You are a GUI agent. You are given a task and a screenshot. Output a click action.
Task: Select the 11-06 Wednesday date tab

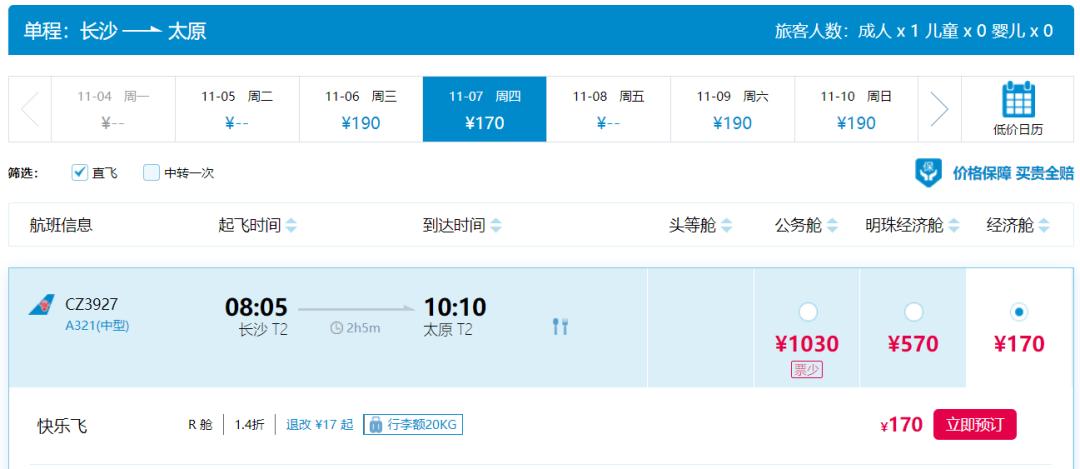[361, 110]
